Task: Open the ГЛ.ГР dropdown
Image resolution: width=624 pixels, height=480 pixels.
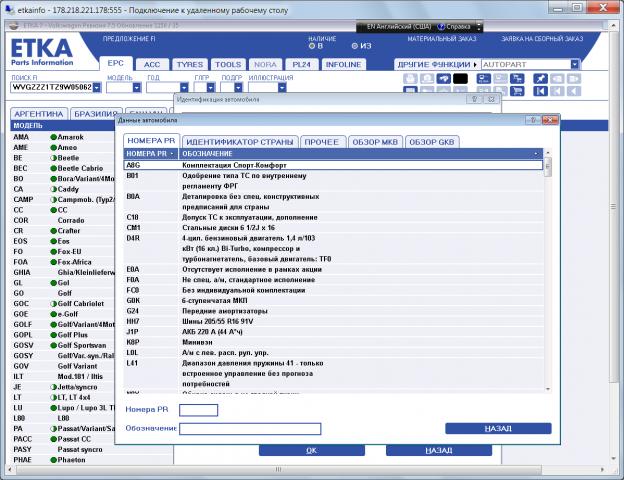Action: pos(211,87)
